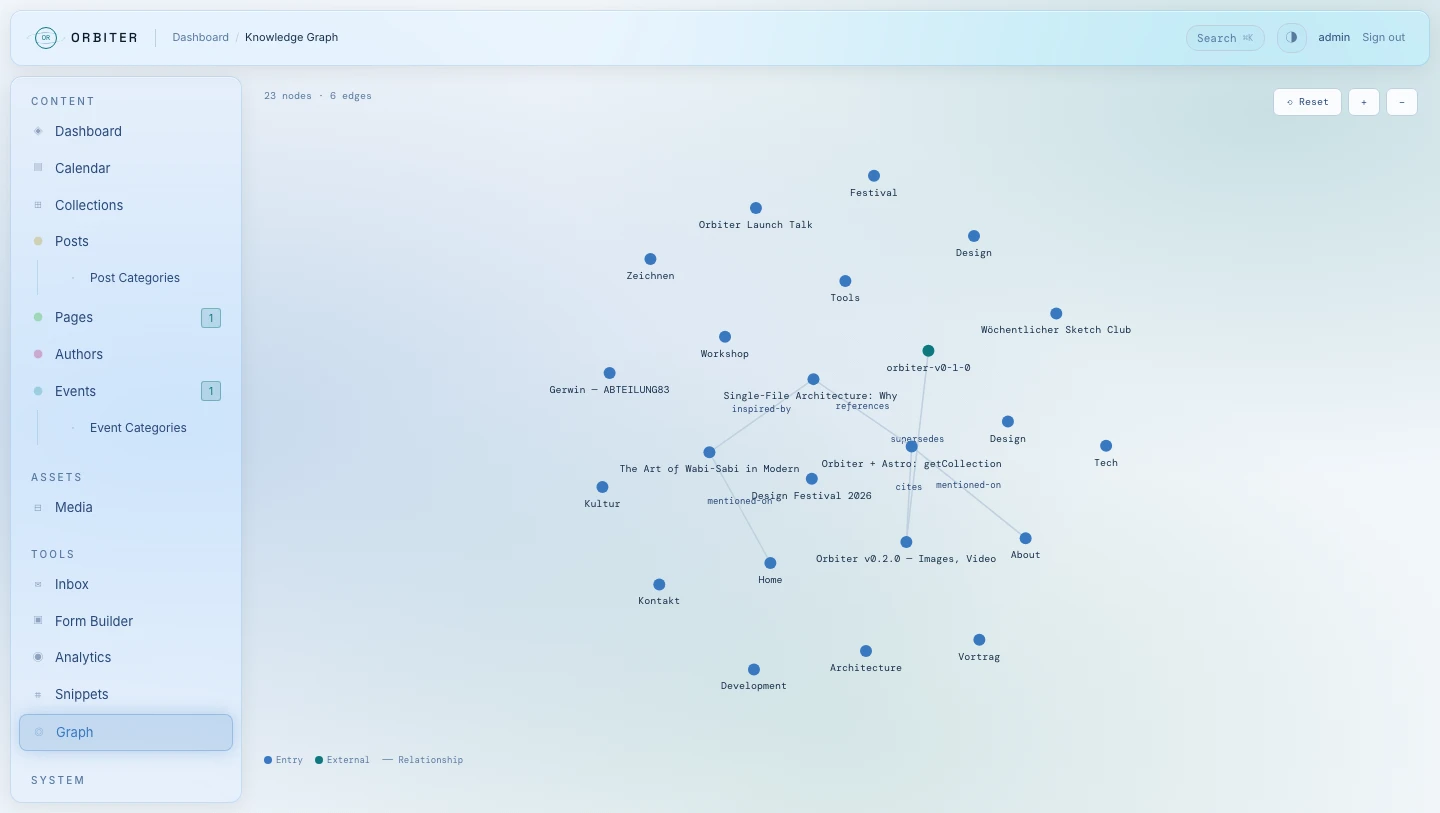1440x813 pixels.
Task: Click the Entry legend entry
Action: point(283,760)
